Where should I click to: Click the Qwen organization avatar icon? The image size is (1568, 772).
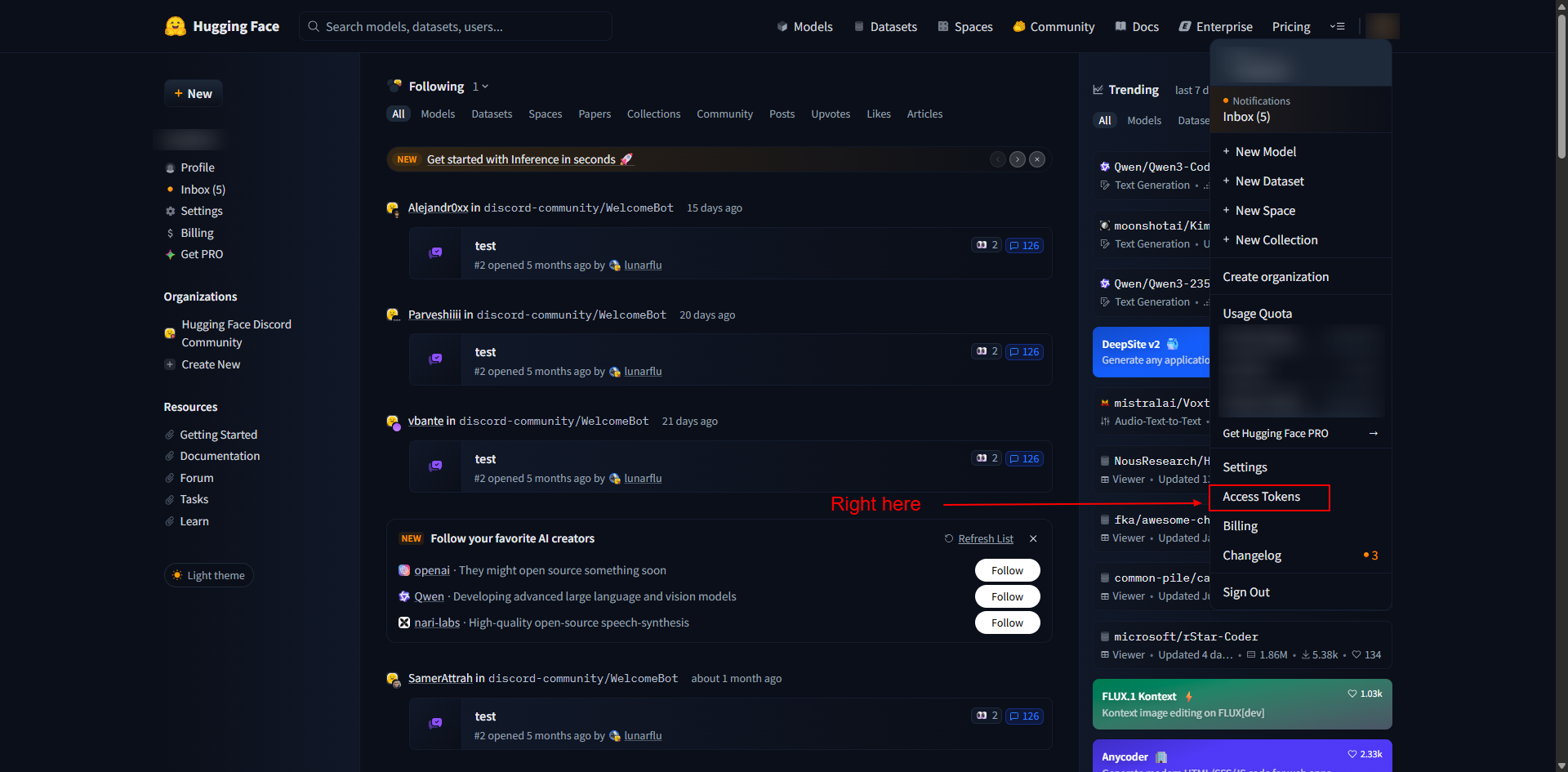click(x=404, y=596)
